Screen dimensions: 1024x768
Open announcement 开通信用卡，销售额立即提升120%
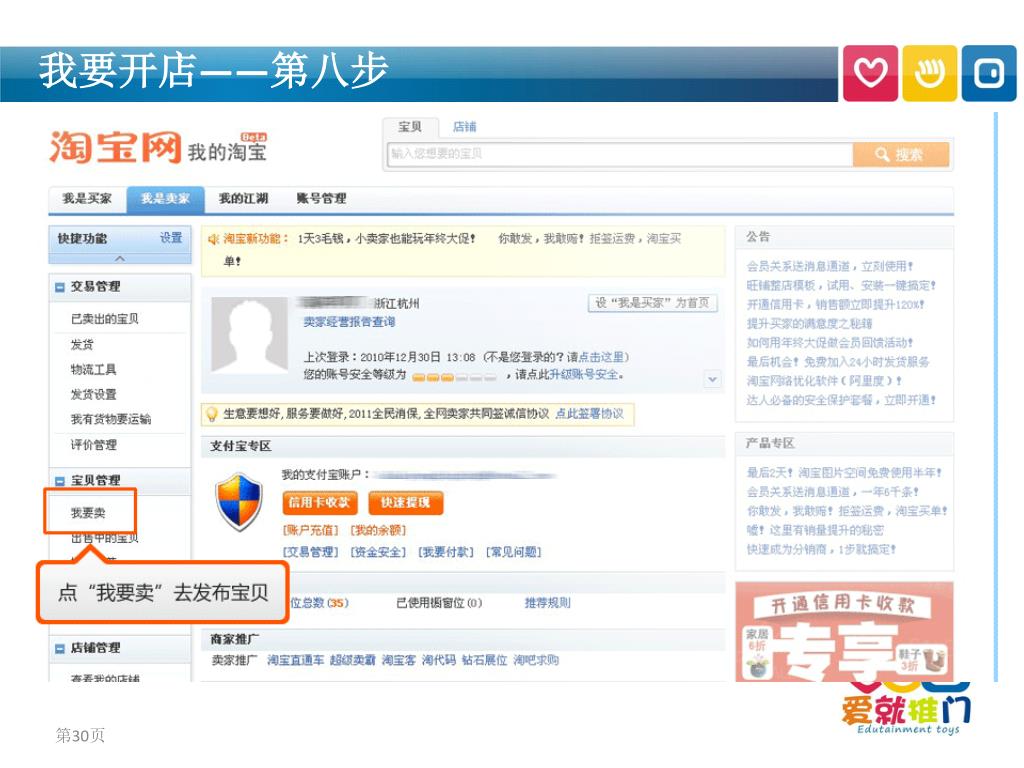click(835, 304)
